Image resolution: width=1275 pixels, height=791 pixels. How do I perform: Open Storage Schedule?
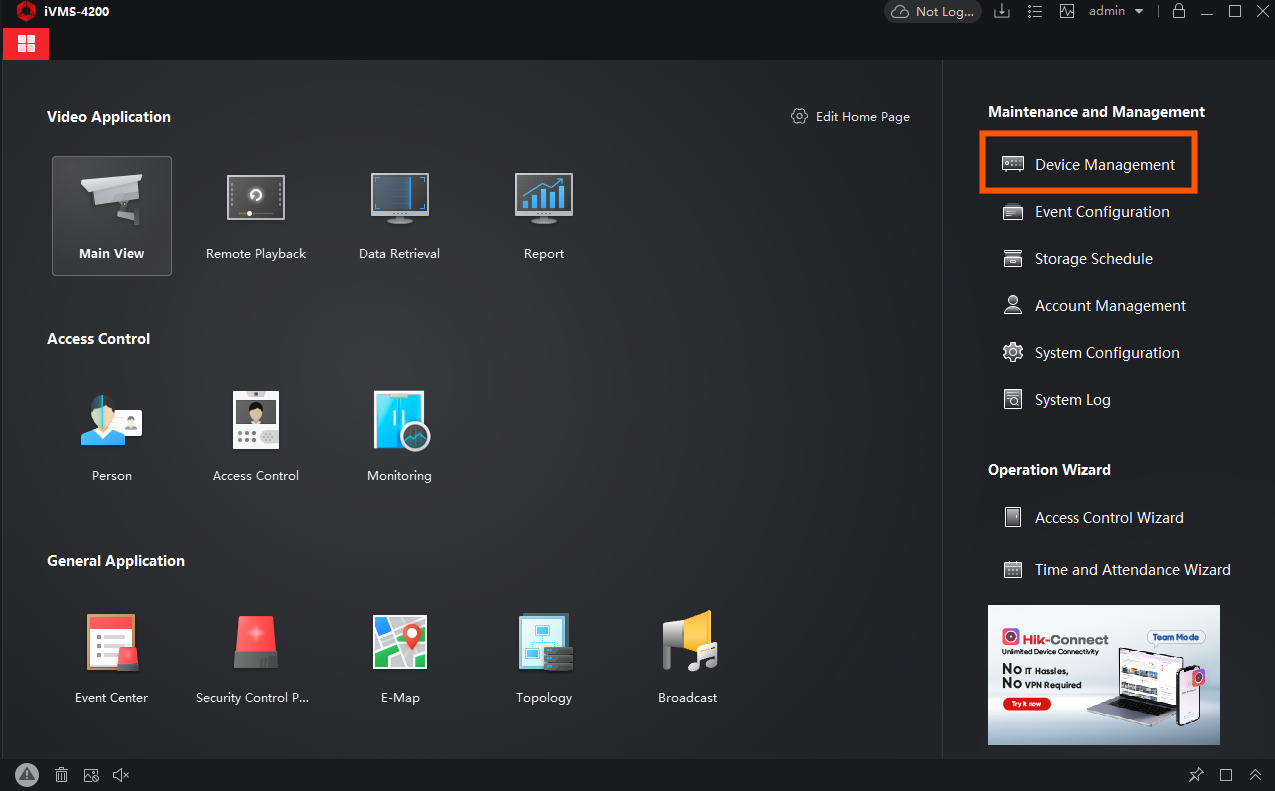click(x=1078, y=259)
